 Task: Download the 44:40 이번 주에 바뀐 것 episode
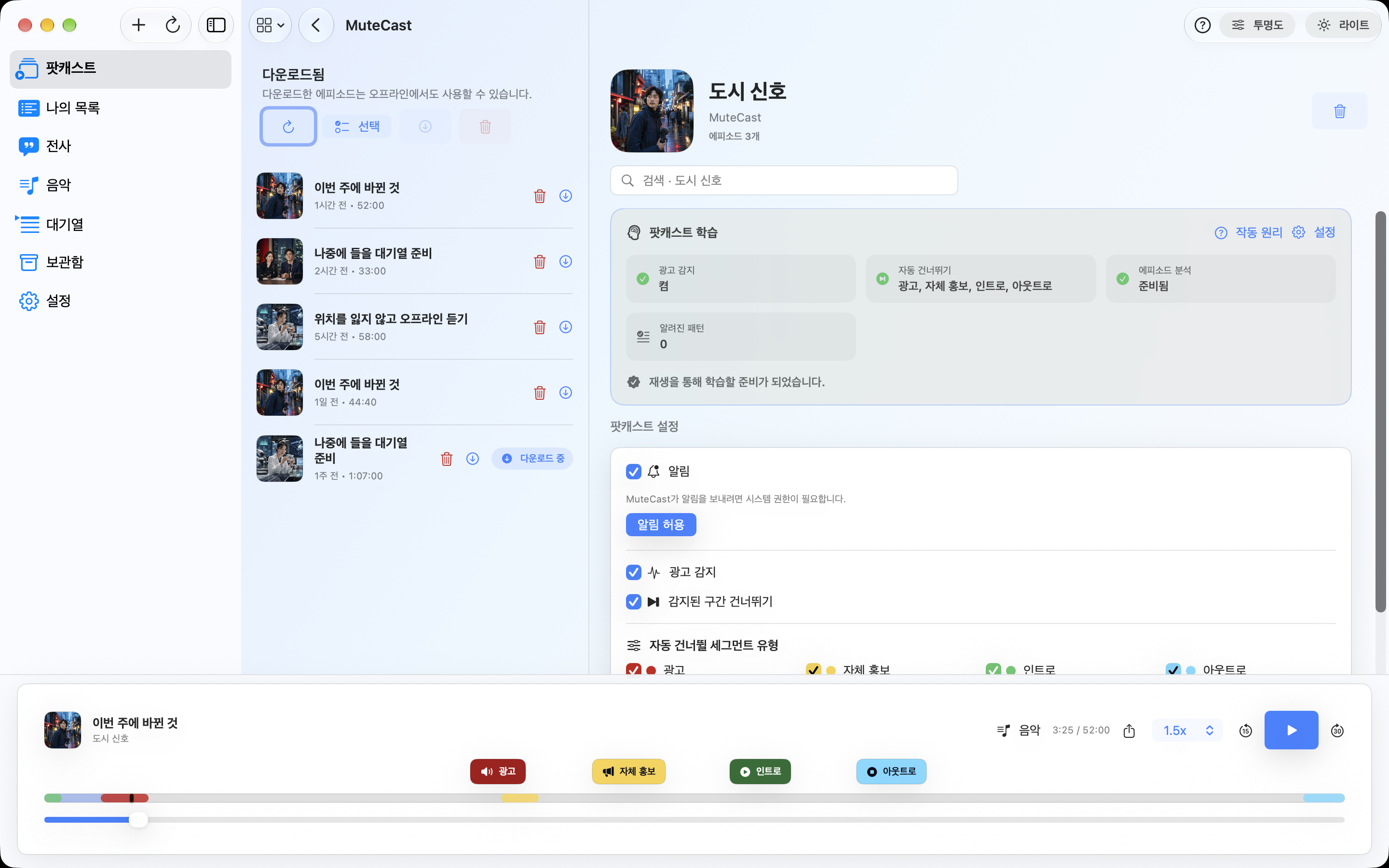pos(565,393)
